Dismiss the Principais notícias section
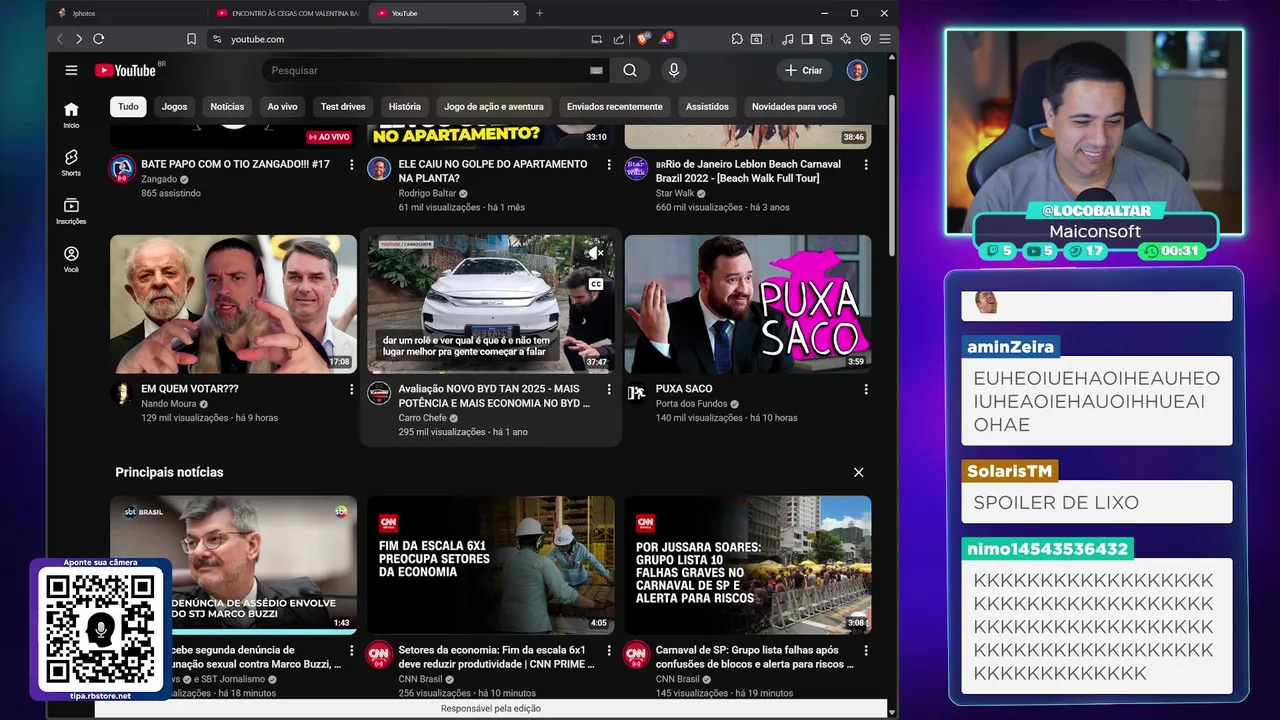Viewport: 1280px width, 720px height. 858,472
